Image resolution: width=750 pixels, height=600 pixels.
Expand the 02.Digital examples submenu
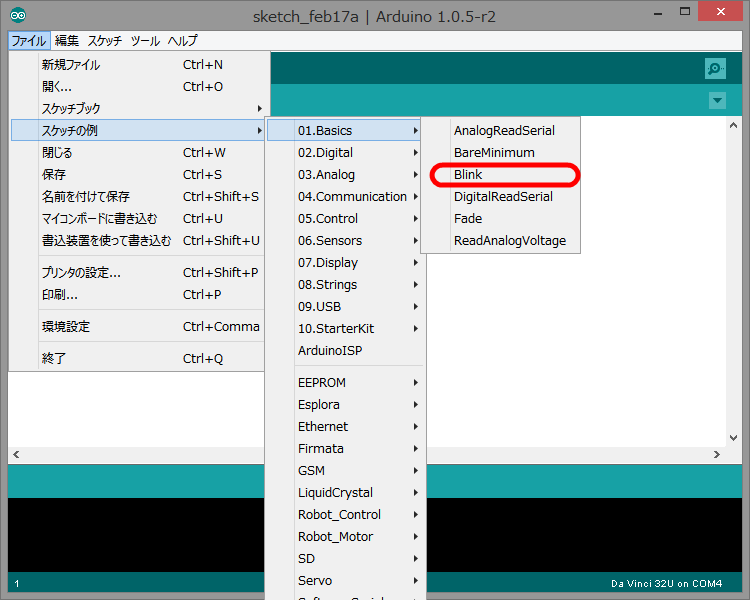pos(343,153)
